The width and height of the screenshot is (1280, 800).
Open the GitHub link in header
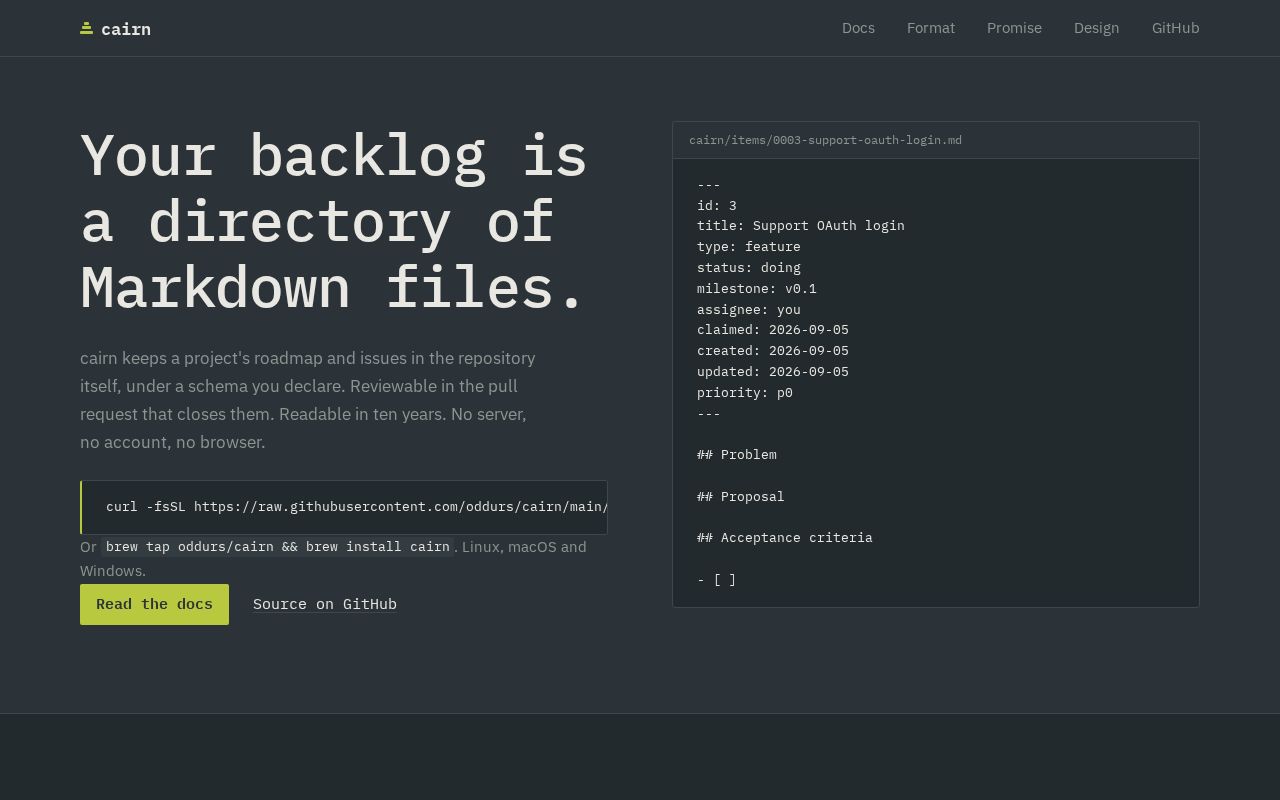tap(1175, 28)
